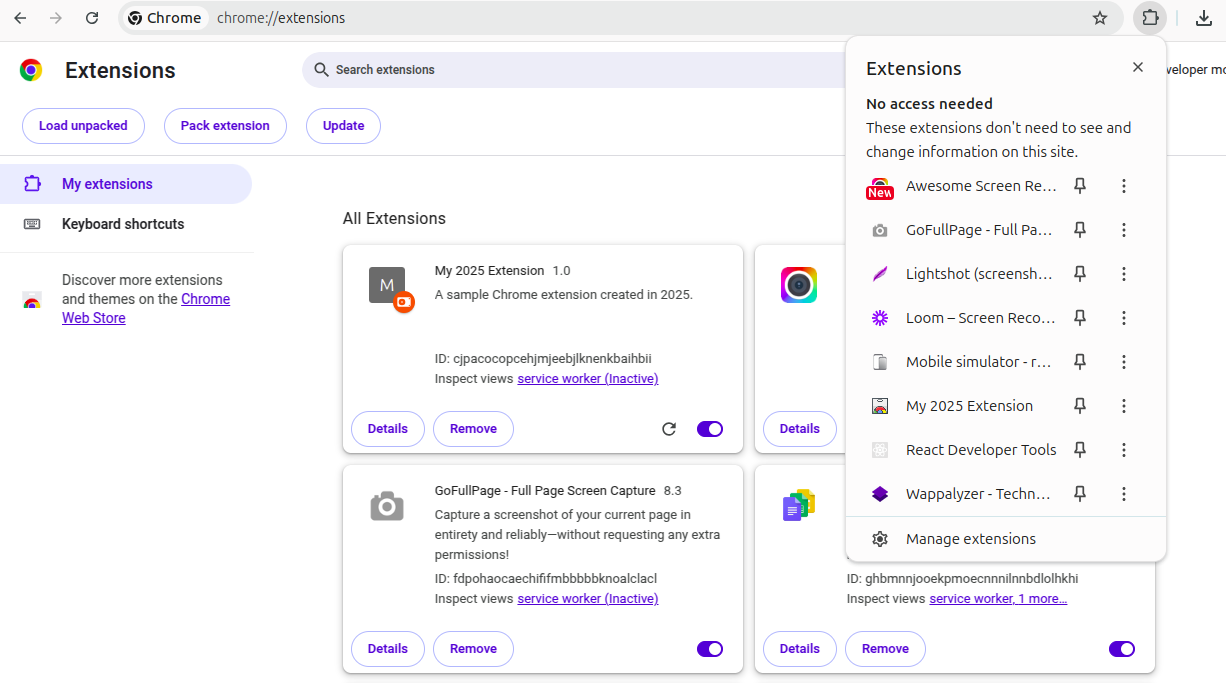Open more options for My 2025 Extension

1124,406
